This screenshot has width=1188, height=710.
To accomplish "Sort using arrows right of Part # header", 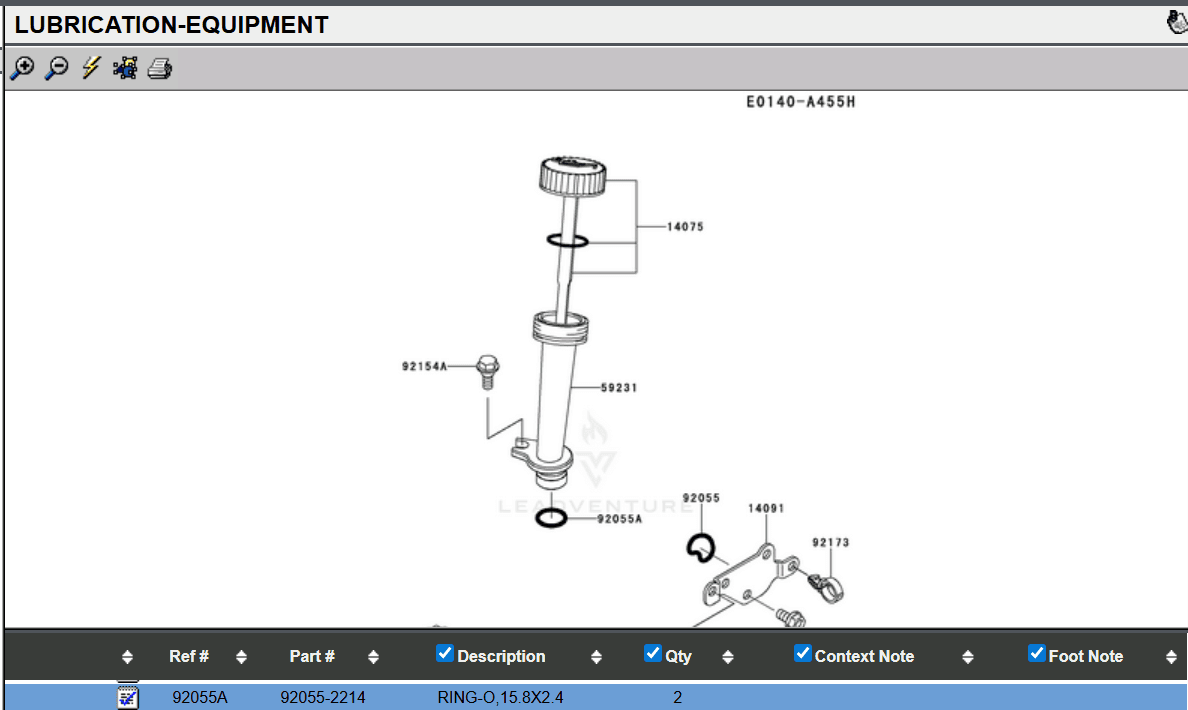I will pos(373,657).
